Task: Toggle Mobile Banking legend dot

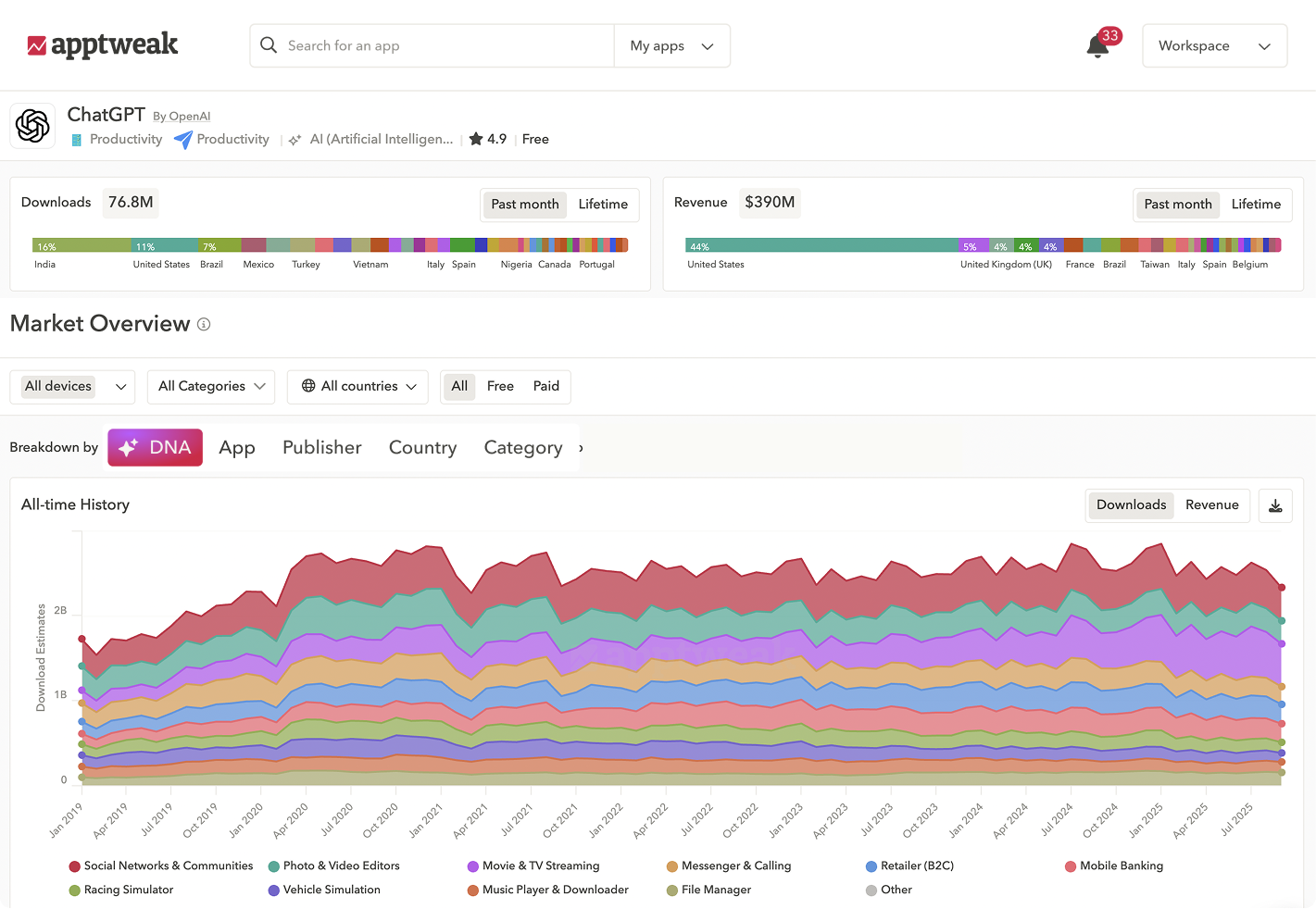Action: [1071, 866]
